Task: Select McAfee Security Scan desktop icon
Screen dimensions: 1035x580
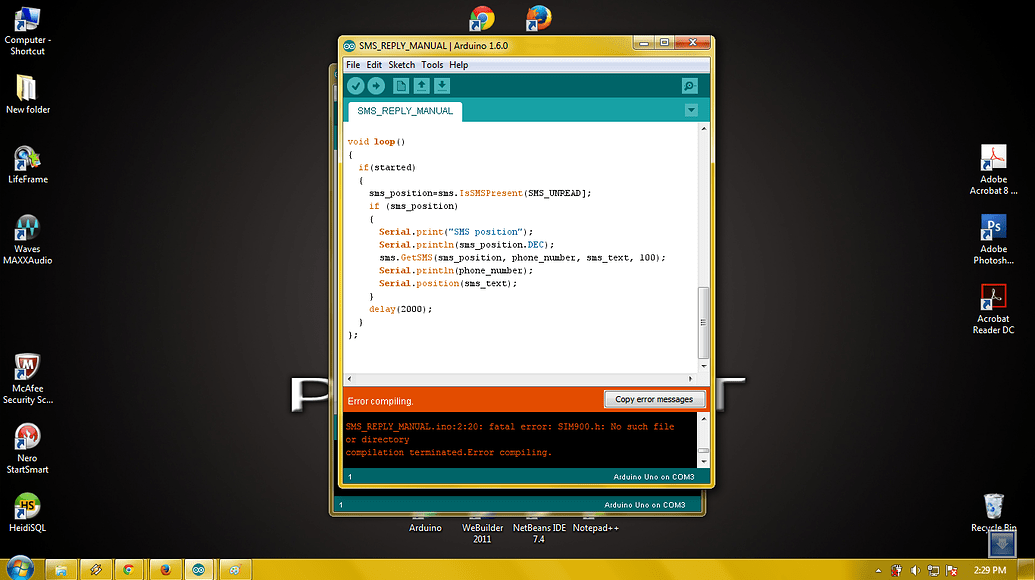Action: tap(28, 379)
